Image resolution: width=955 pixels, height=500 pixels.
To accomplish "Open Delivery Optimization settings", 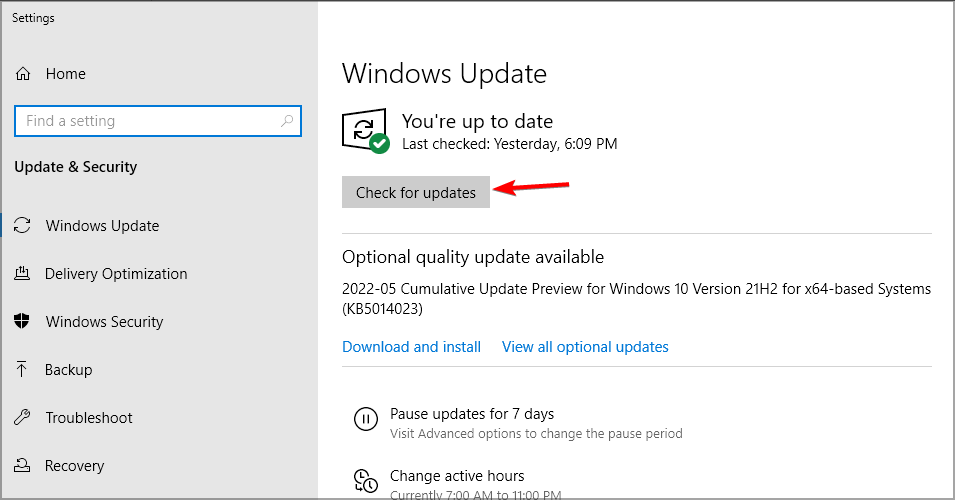I will pyautogui.click(x=116, y=274).
